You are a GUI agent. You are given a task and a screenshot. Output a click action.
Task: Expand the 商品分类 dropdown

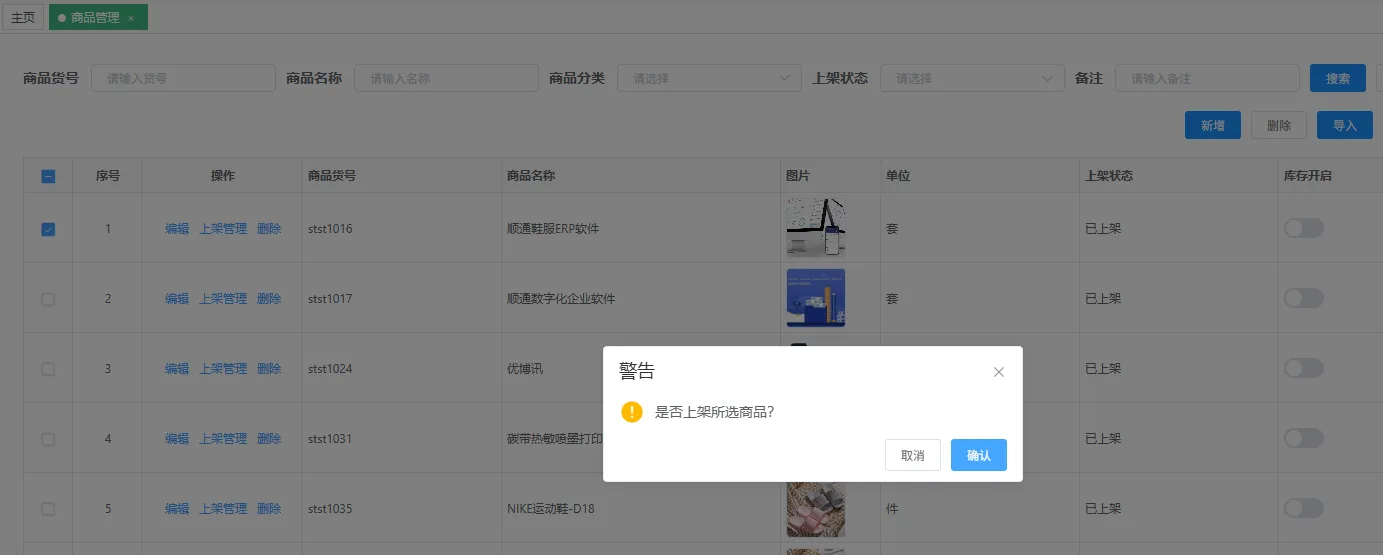(708, 78)
